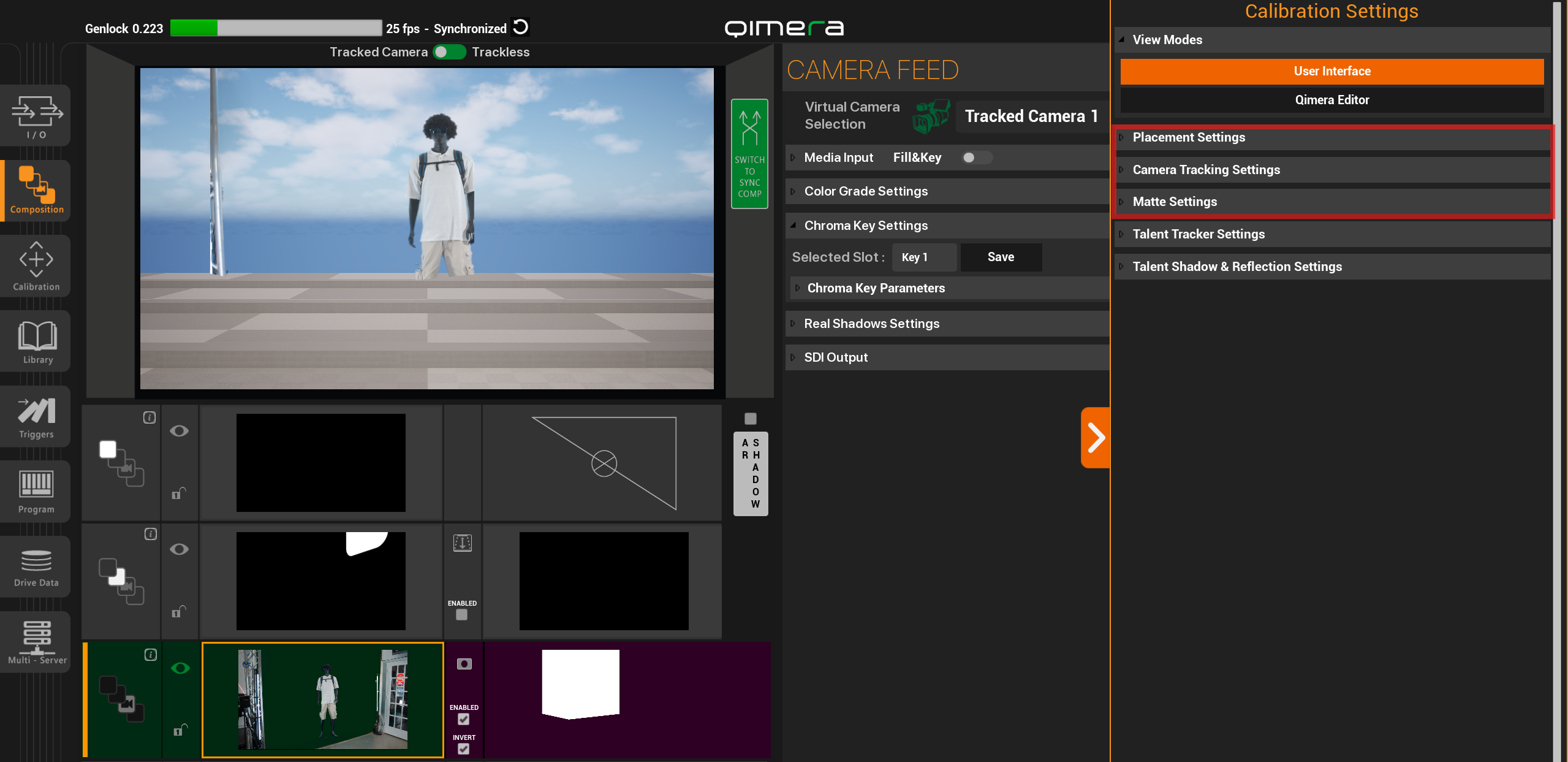This screenshot has height=762, width=1568.
Task: Expand Chroma Key Parameters
Action: pos(876,288)
